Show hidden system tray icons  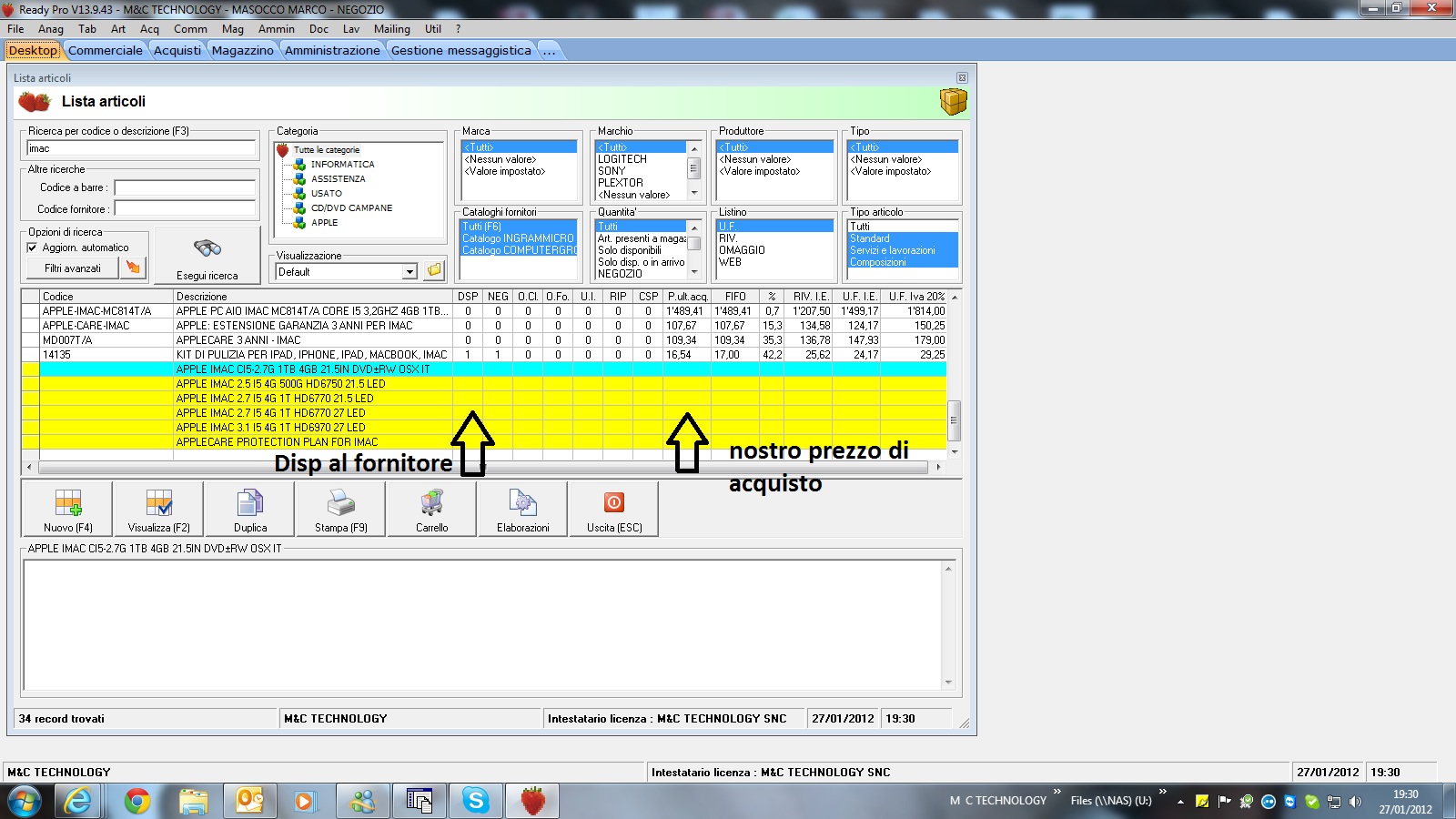[1180, 802]
